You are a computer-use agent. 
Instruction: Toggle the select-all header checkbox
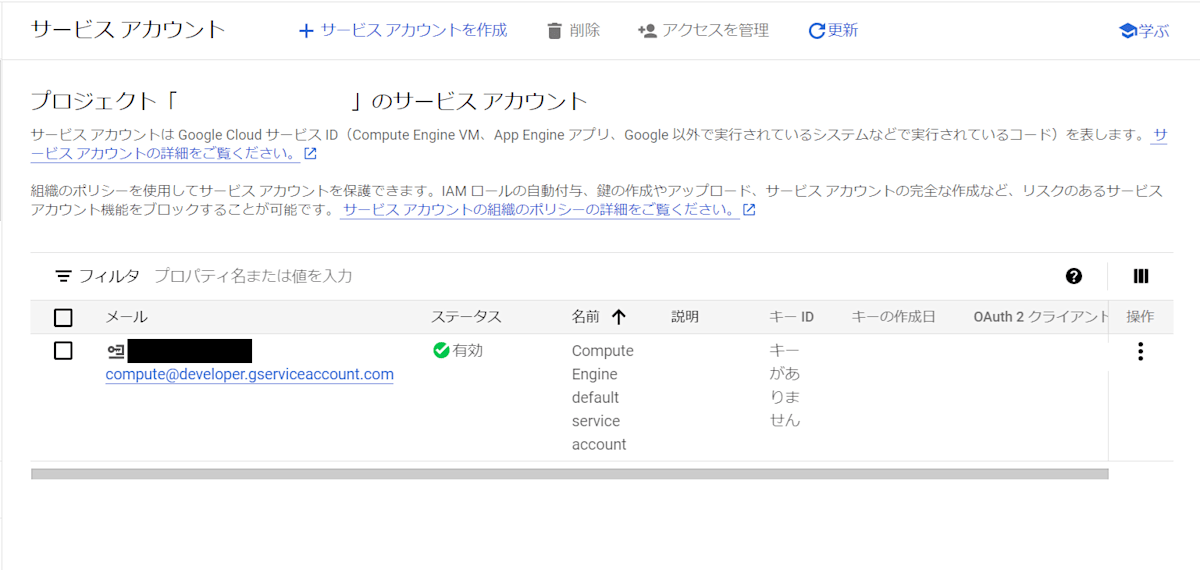click(x=63, y=318)
